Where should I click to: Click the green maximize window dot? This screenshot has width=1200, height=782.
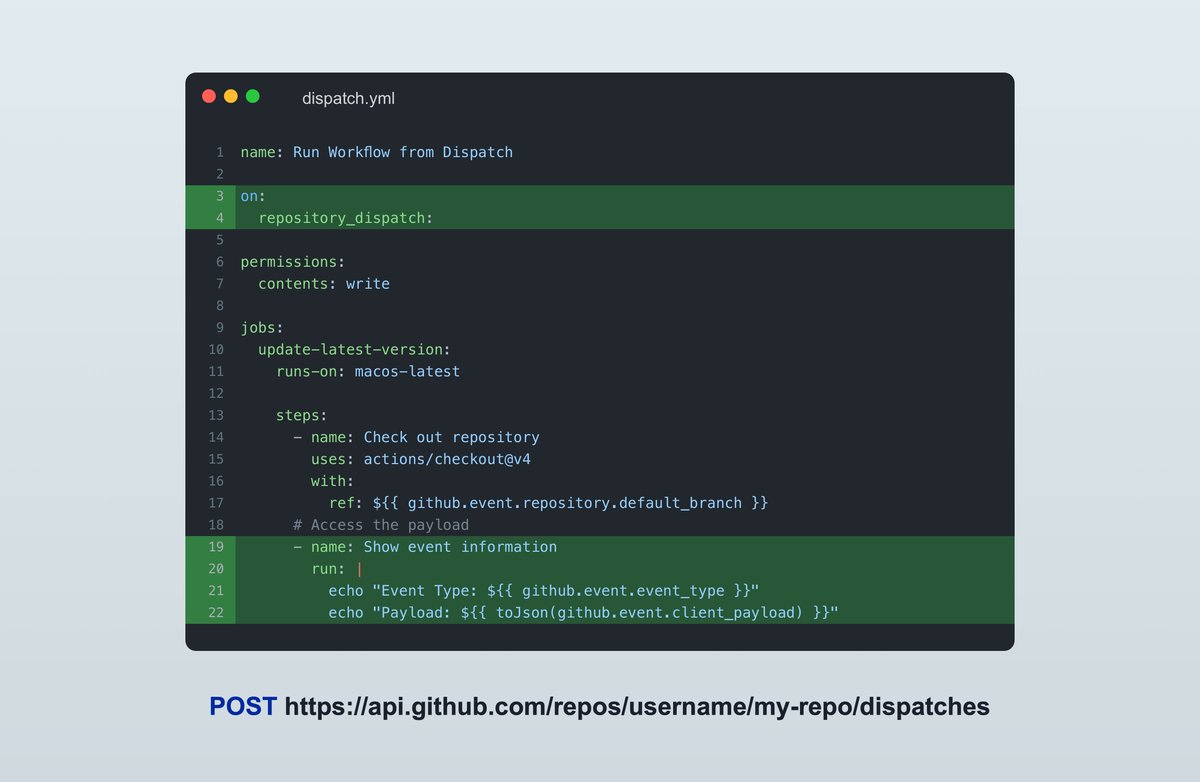[253, 97]
